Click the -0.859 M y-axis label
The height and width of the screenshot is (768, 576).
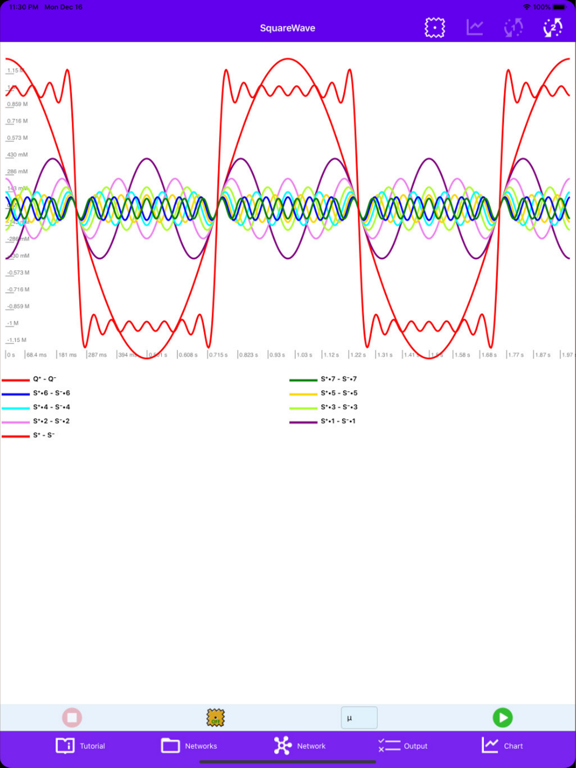pos(18,306)
